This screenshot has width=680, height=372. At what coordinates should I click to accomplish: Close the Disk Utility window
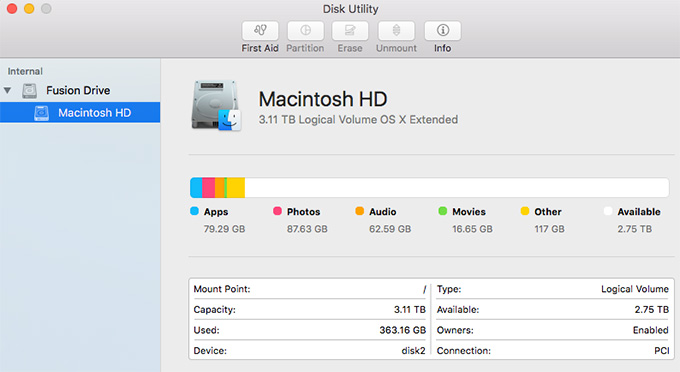(12, 8)
